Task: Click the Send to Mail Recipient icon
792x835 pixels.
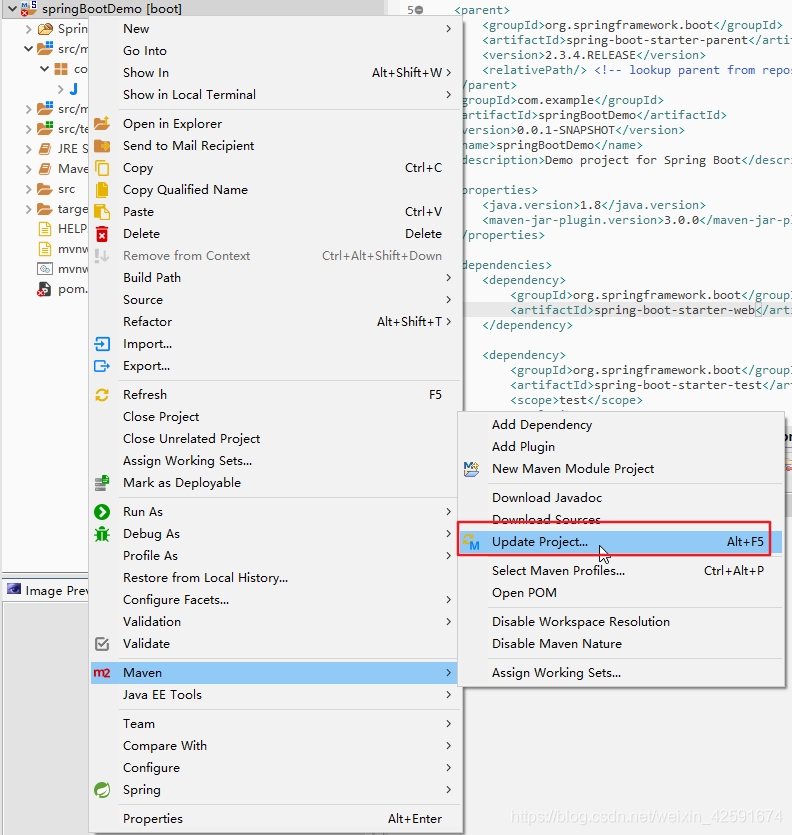Action: click(102, 145)
